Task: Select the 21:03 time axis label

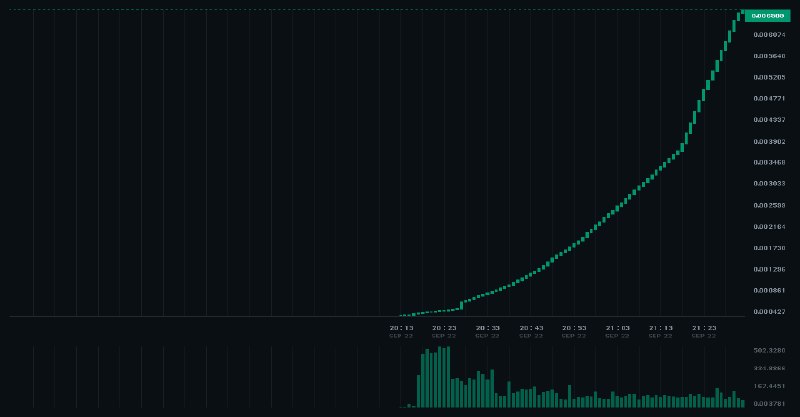Action: [x=617, y=328]
